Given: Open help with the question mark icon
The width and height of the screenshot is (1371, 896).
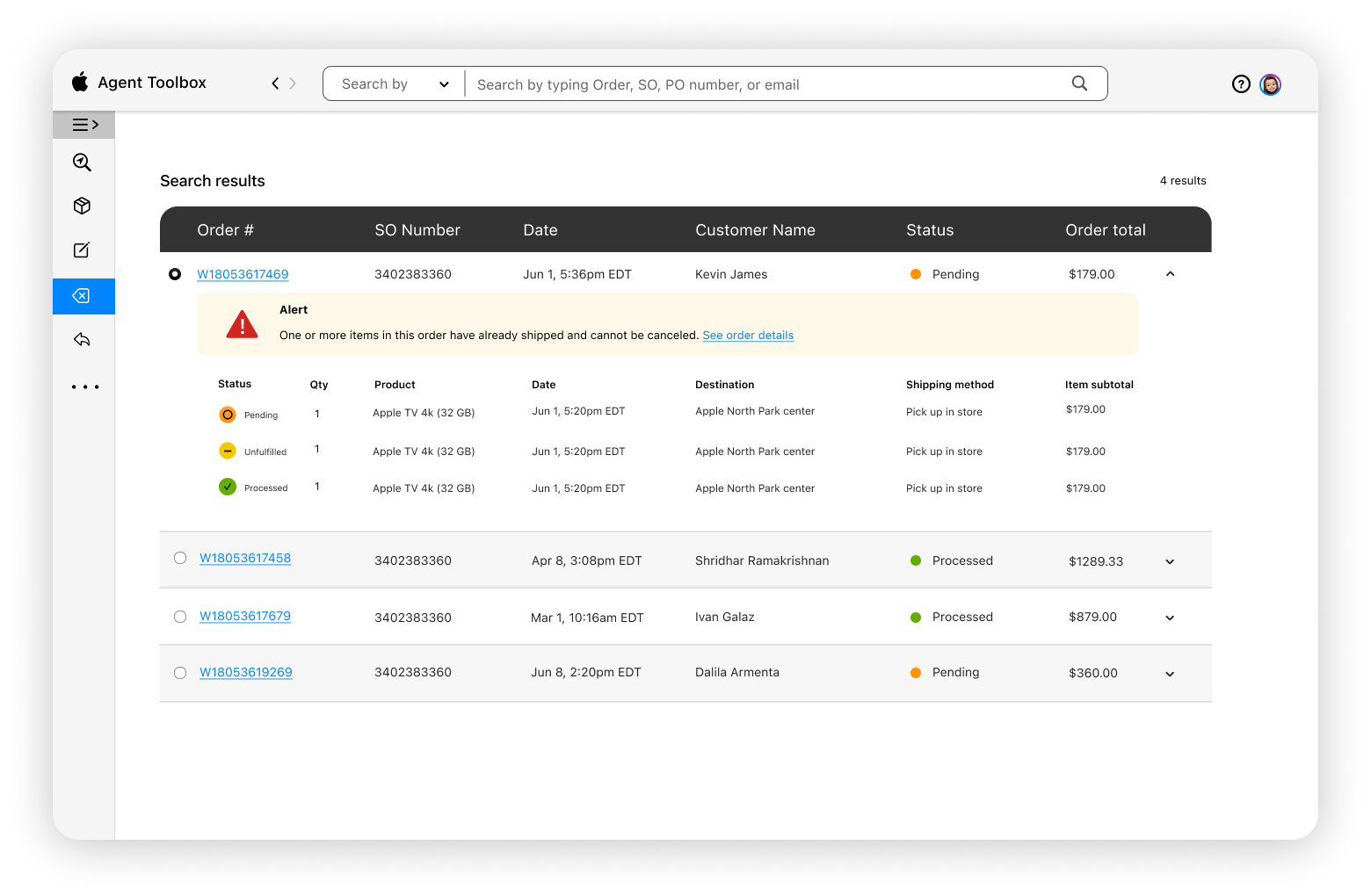Looking at the screenshot, I should point(1241,84).
